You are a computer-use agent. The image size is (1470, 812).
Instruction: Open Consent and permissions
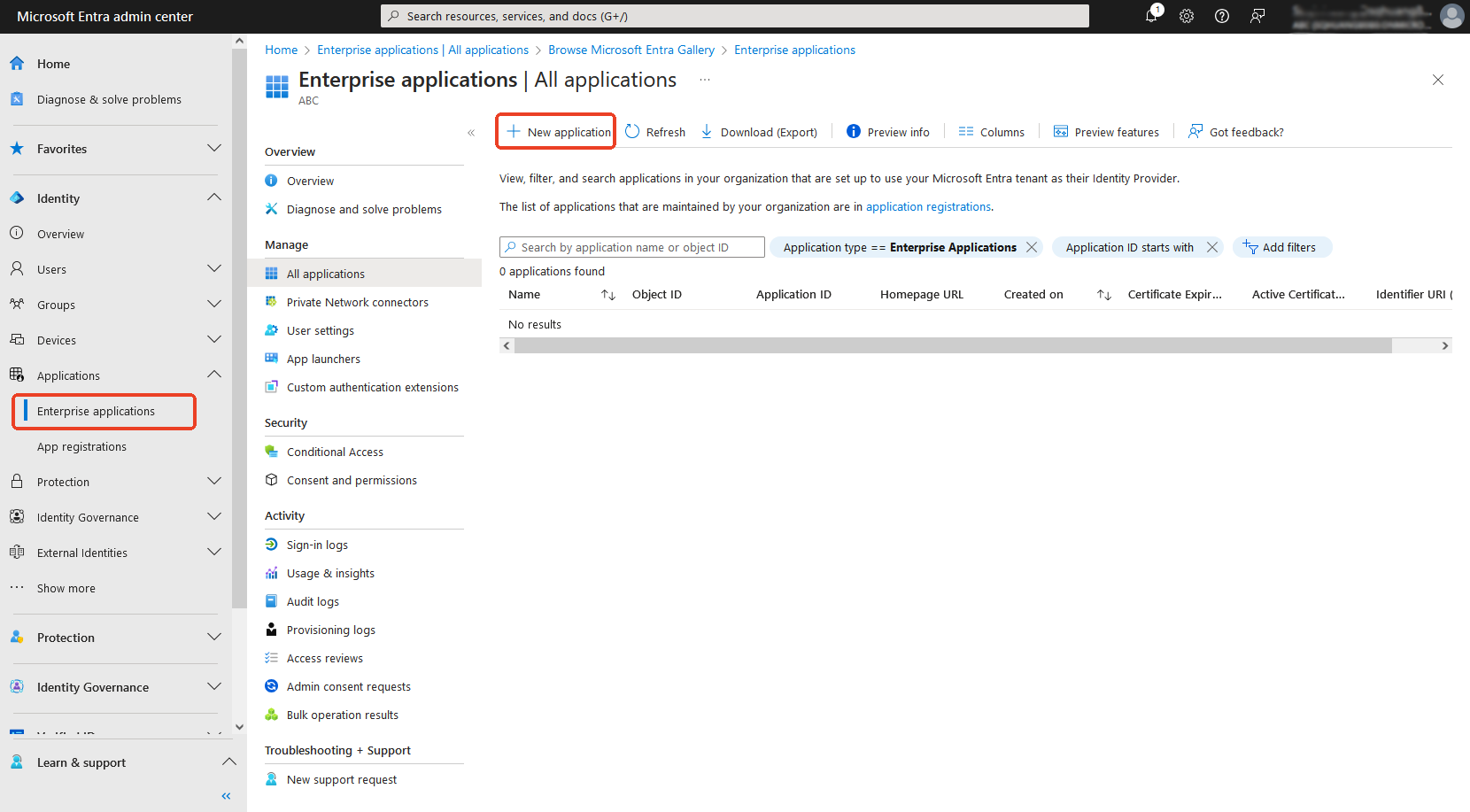click(352, 480)
